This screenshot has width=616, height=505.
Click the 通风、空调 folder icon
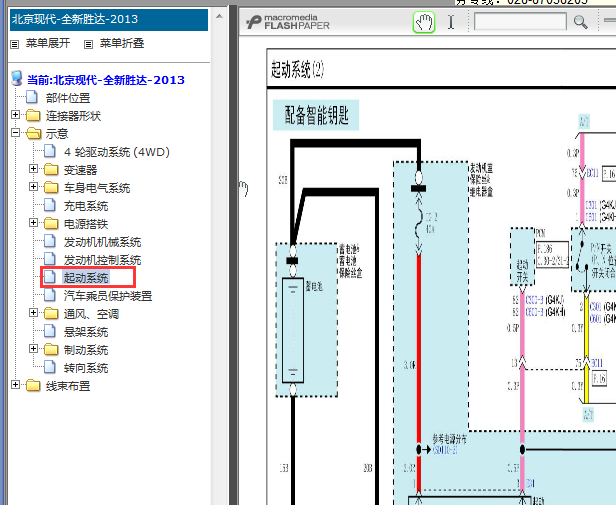point(51,314)
